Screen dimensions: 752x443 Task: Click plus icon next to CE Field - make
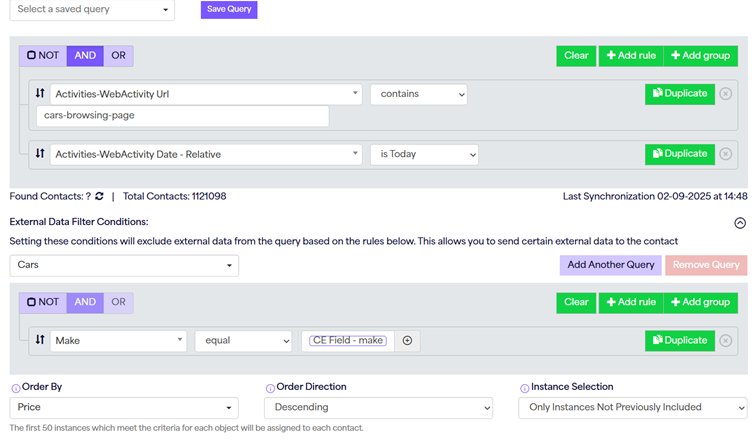[x=407, y=340]
